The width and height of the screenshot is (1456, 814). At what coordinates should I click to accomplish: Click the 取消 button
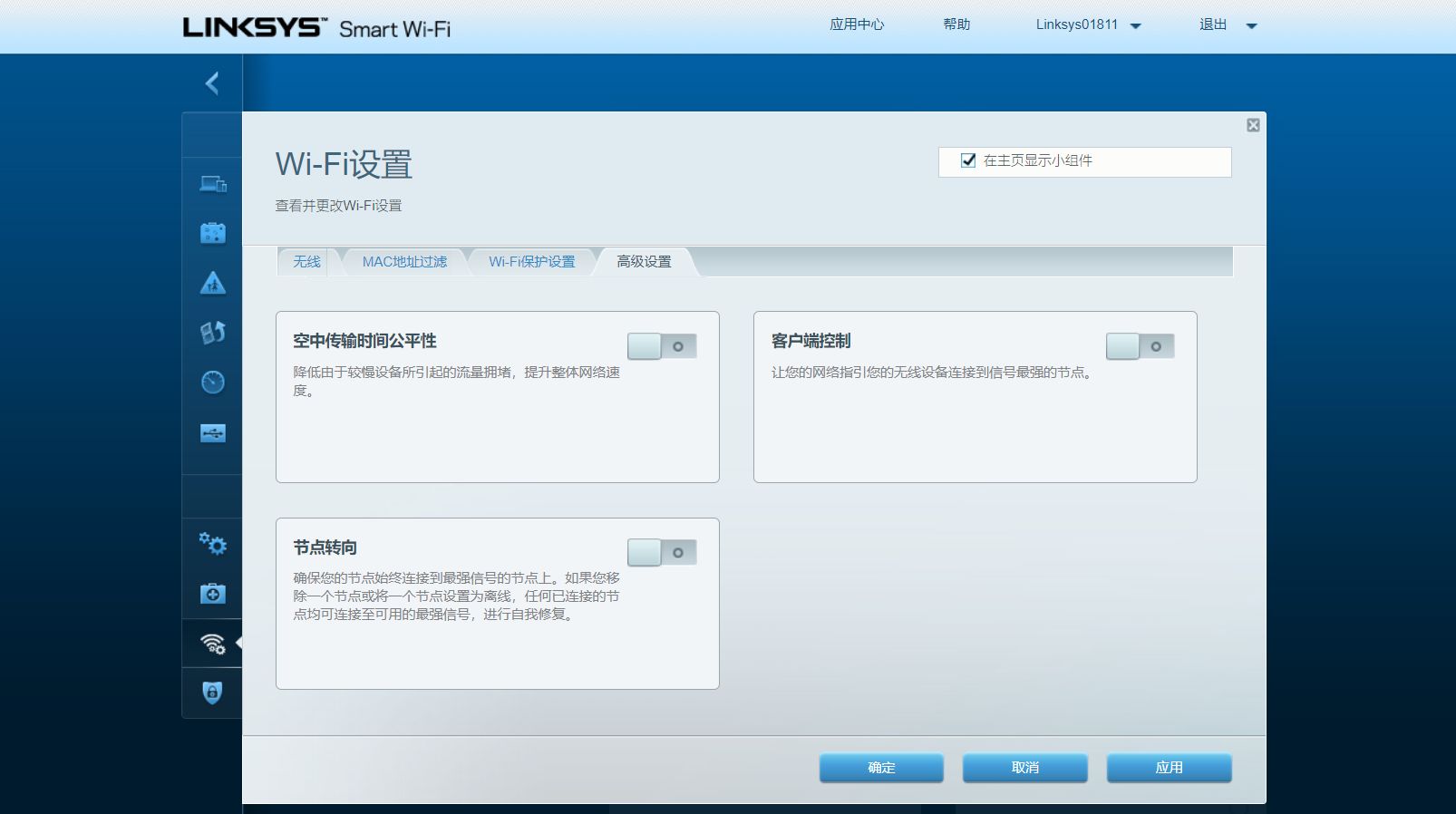tap(1024, 768)
